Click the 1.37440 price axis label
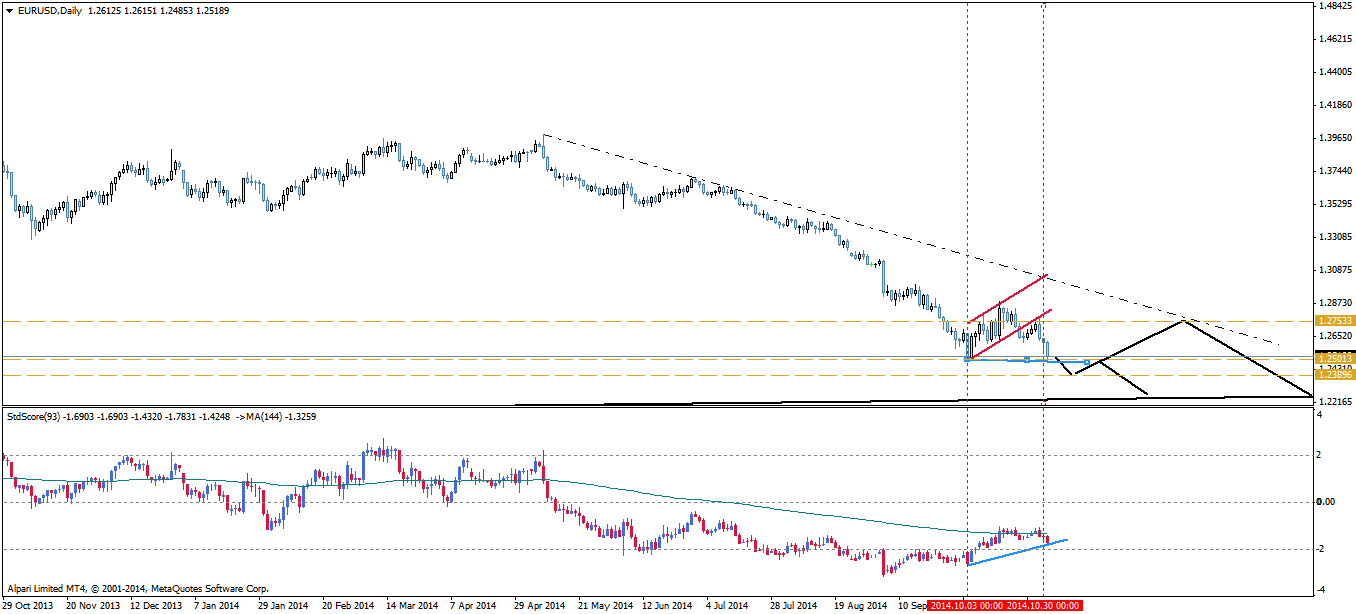Screen dimensions: 1356x614 [1335, 171]
